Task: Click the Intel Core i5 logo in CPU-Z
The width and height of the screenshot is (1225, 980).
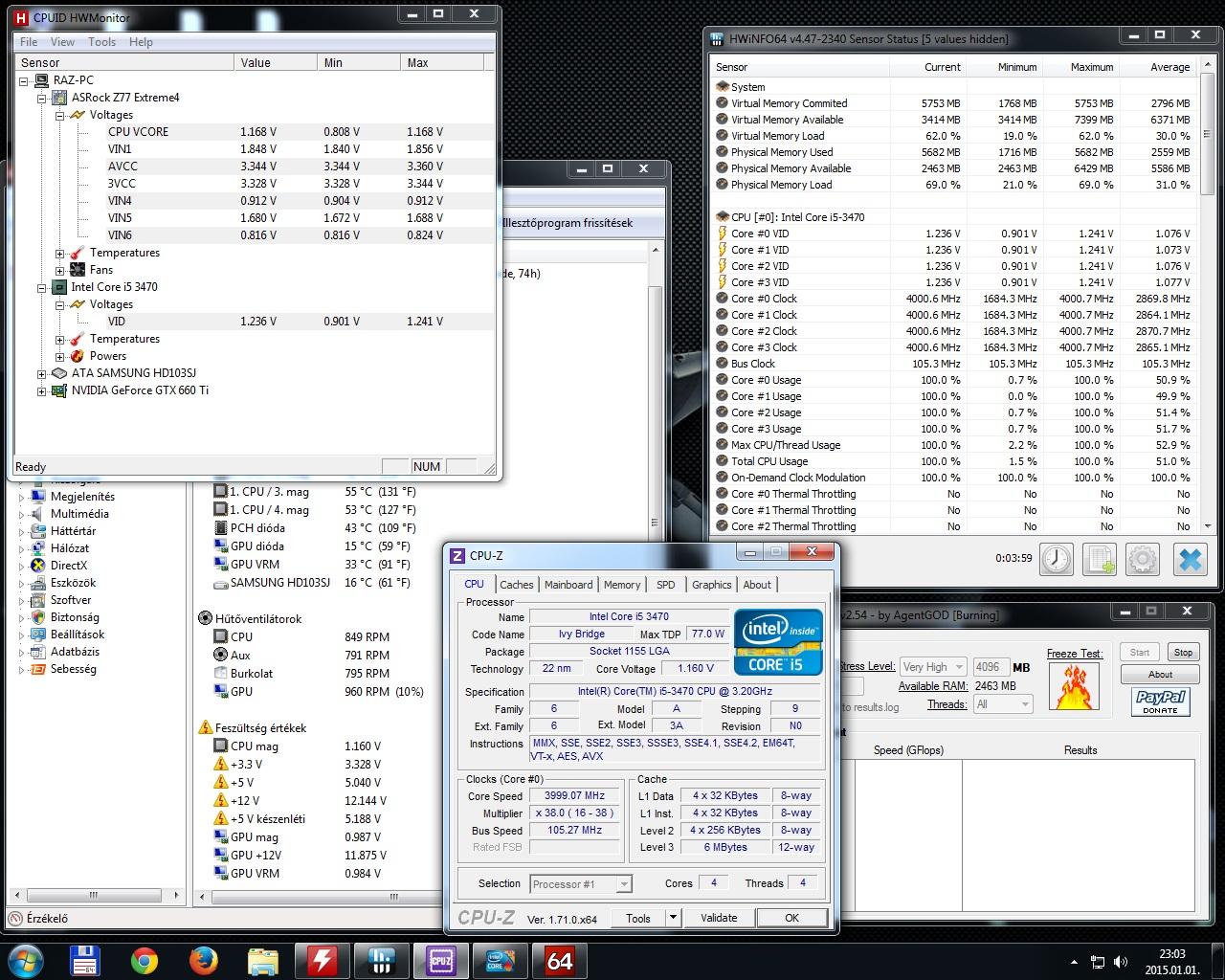Action: click(x=778, y=642)
